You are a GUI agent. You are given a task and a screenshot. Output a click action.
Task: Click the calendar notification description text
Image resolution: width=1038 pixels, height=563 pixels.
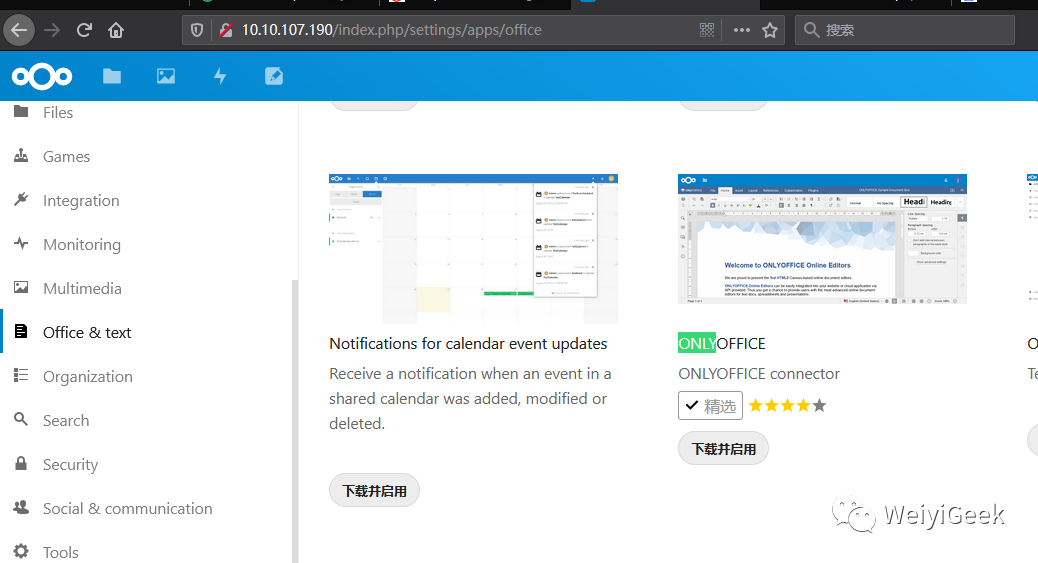(x=470, y=399)
